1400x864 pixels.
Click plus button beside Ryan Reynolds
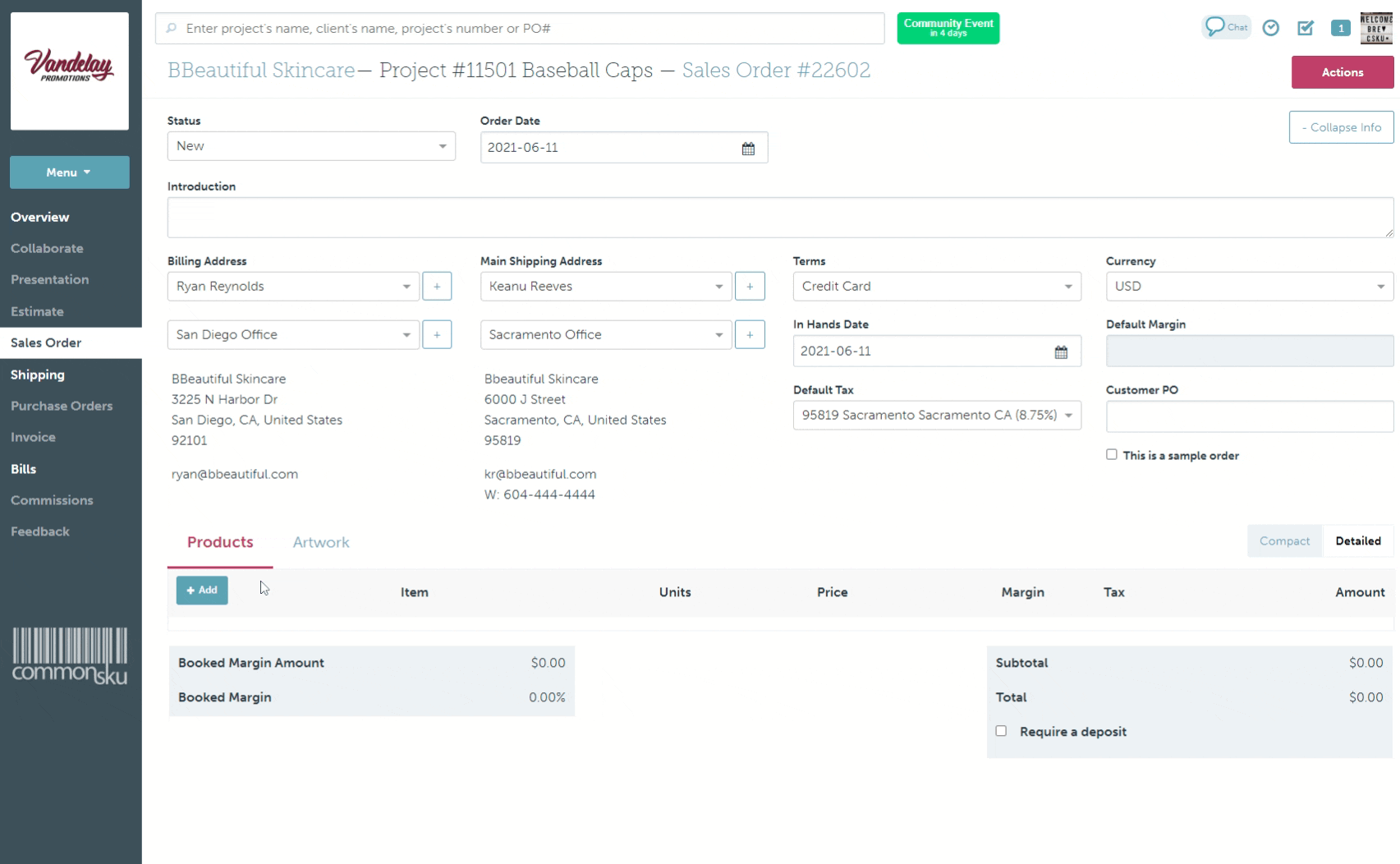(x=437, y=287)
